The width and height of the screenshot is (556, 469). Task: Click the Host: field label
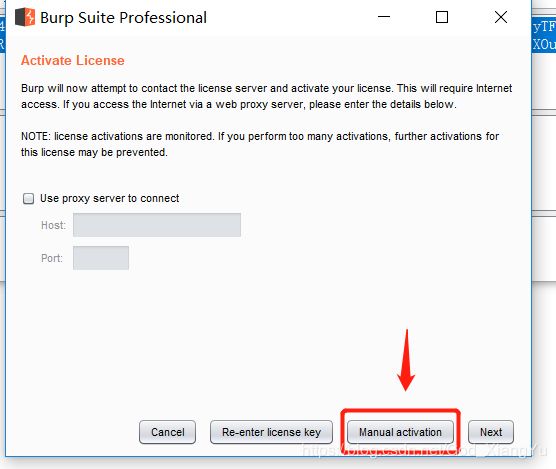tap(53, 225)
